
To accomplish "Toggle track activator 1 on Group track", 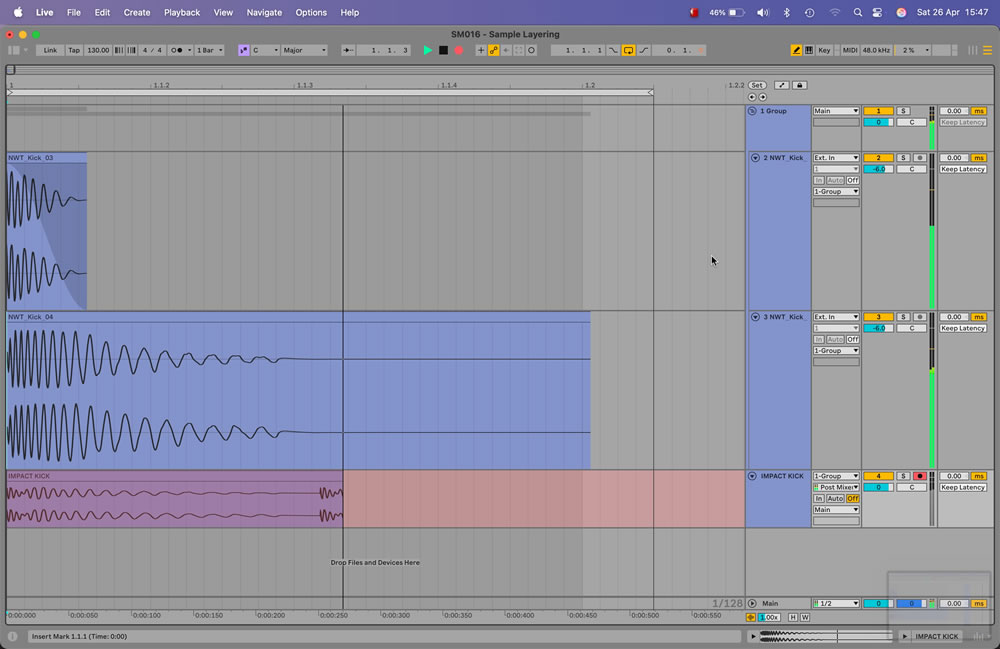I will tap(878, 111).
